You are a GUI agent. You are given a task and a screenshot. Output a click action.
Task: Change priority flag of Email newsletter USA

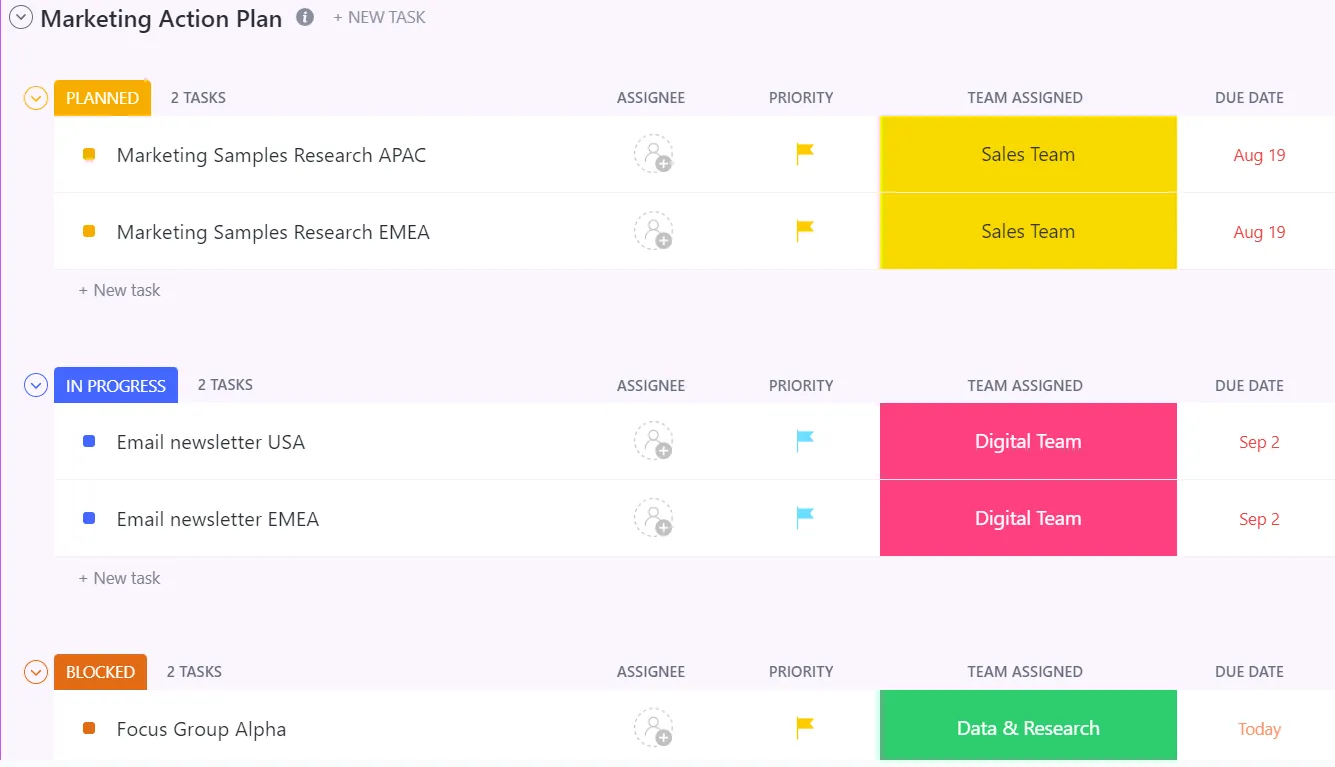(x=804, y=440)
